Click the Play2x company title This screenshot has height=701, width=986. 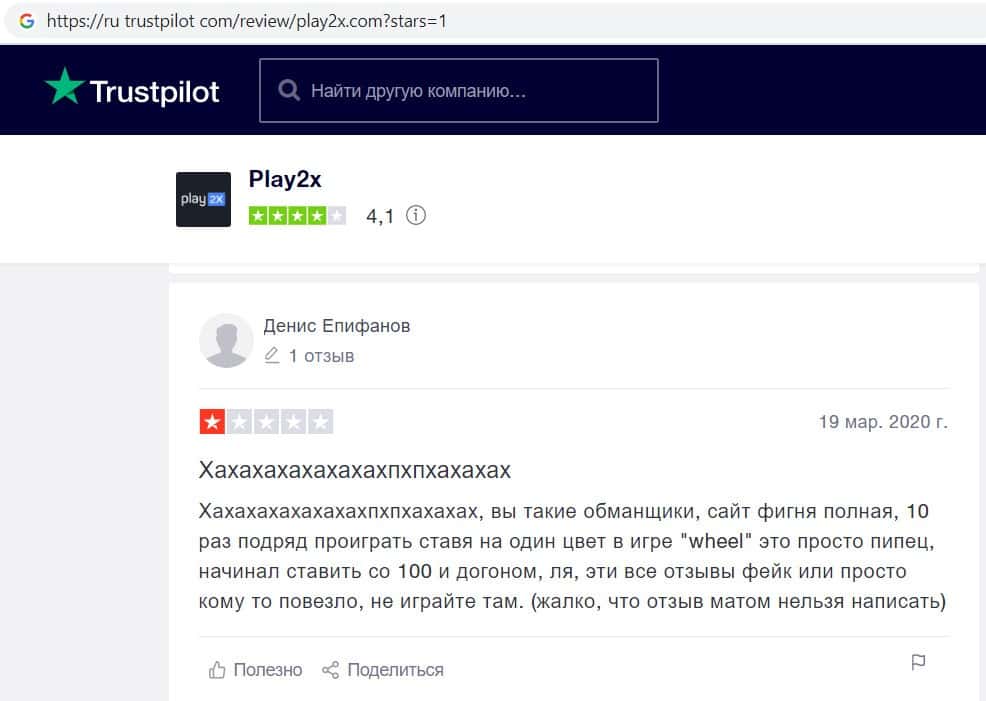pos(285,180)
